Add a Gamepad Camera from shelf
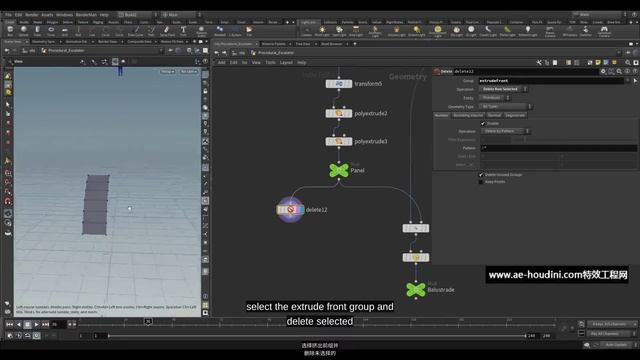Viewport: 640px width, 360px height. 604,31
